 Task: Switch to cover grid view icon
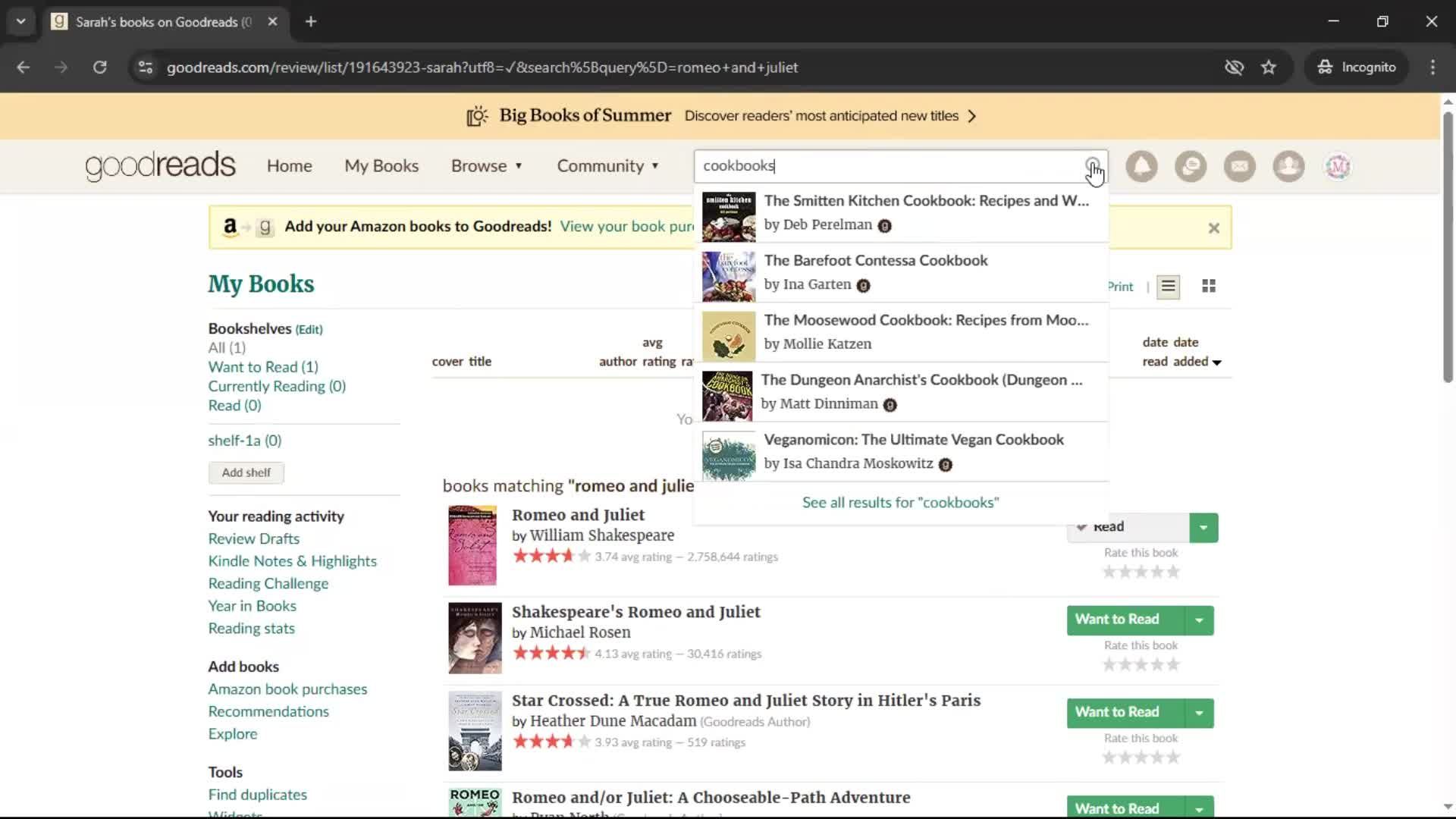(1209, 286)
